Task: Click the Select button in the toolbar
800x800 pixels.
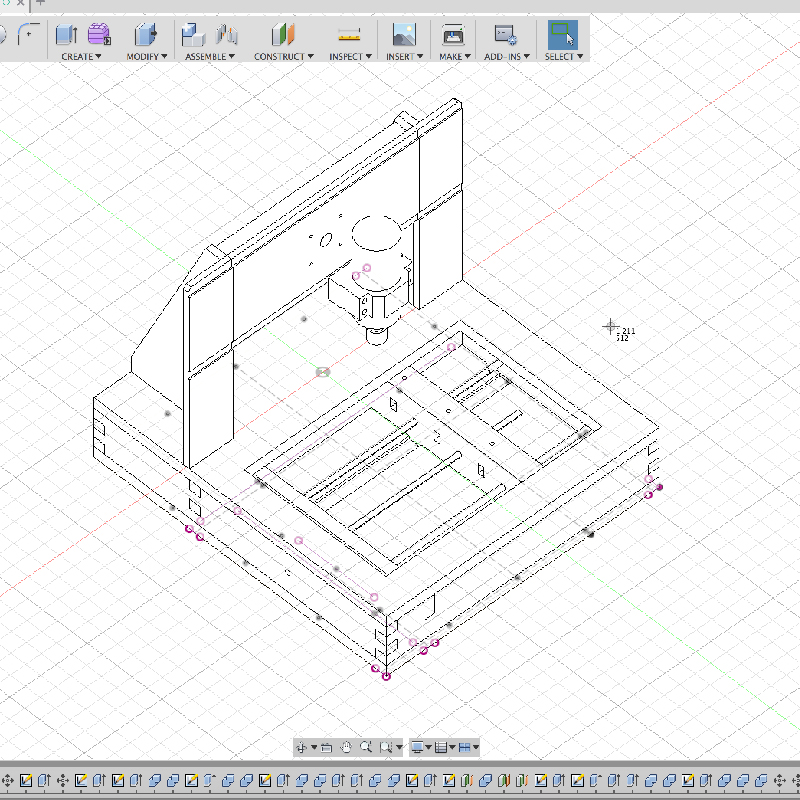Action: coord(561,33)
